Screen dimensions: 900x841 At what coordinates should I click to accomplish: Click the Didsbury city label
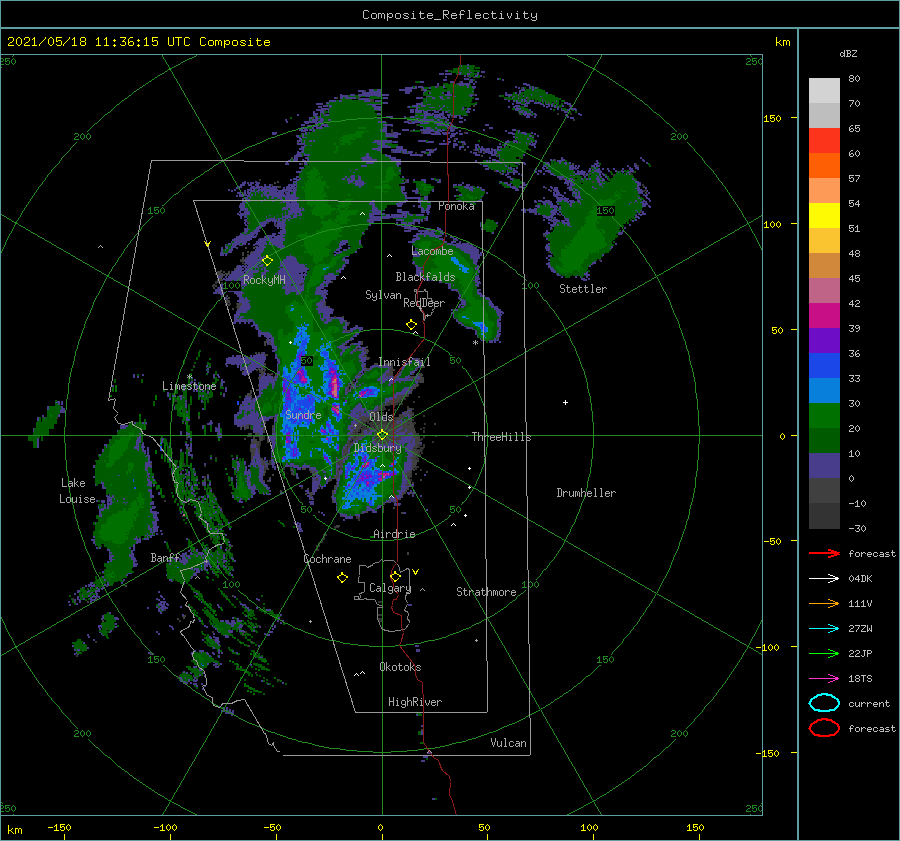click(x=377, y=448)
